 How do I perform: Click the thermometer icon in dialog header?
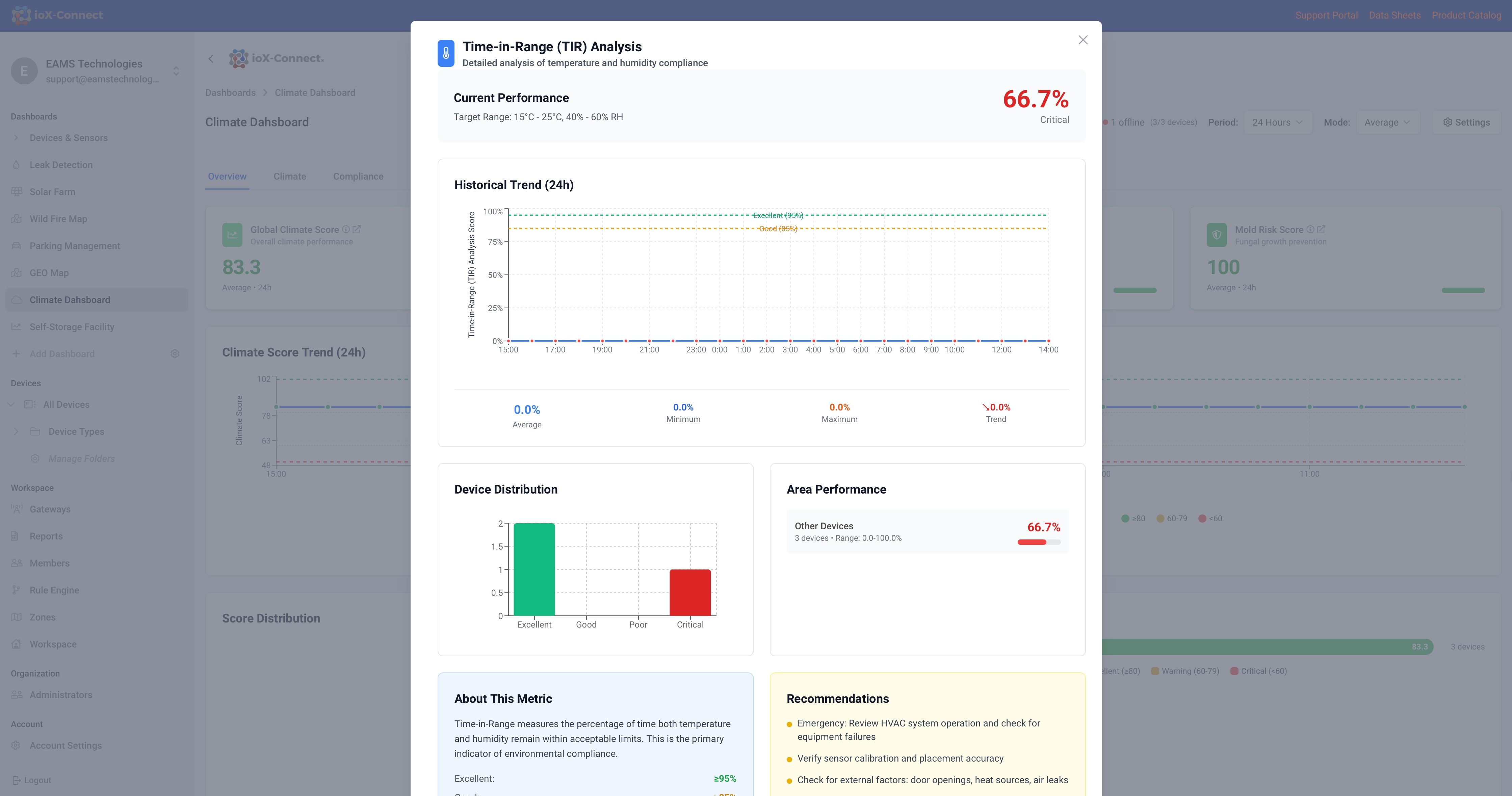445,53
